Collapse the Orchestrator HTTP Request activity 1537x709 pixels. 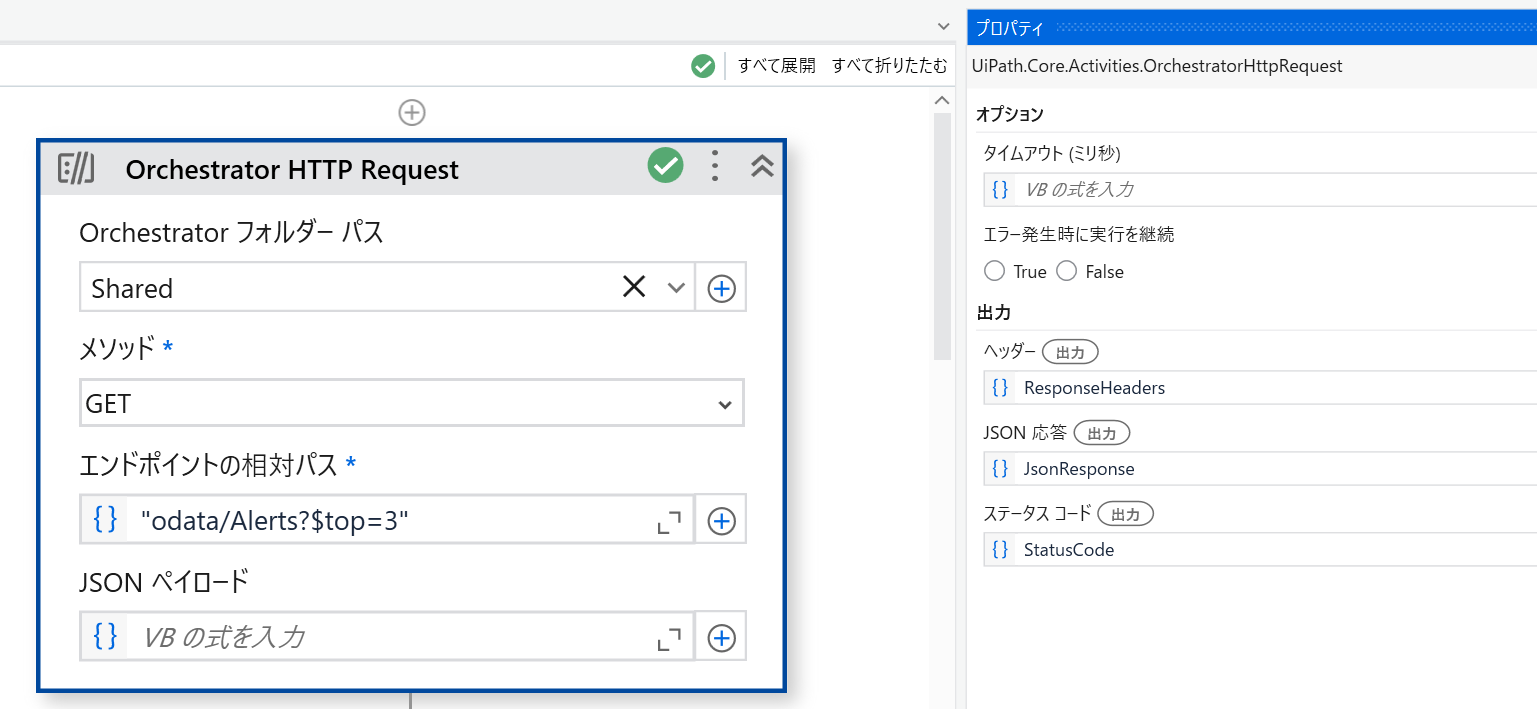point(762,166)
